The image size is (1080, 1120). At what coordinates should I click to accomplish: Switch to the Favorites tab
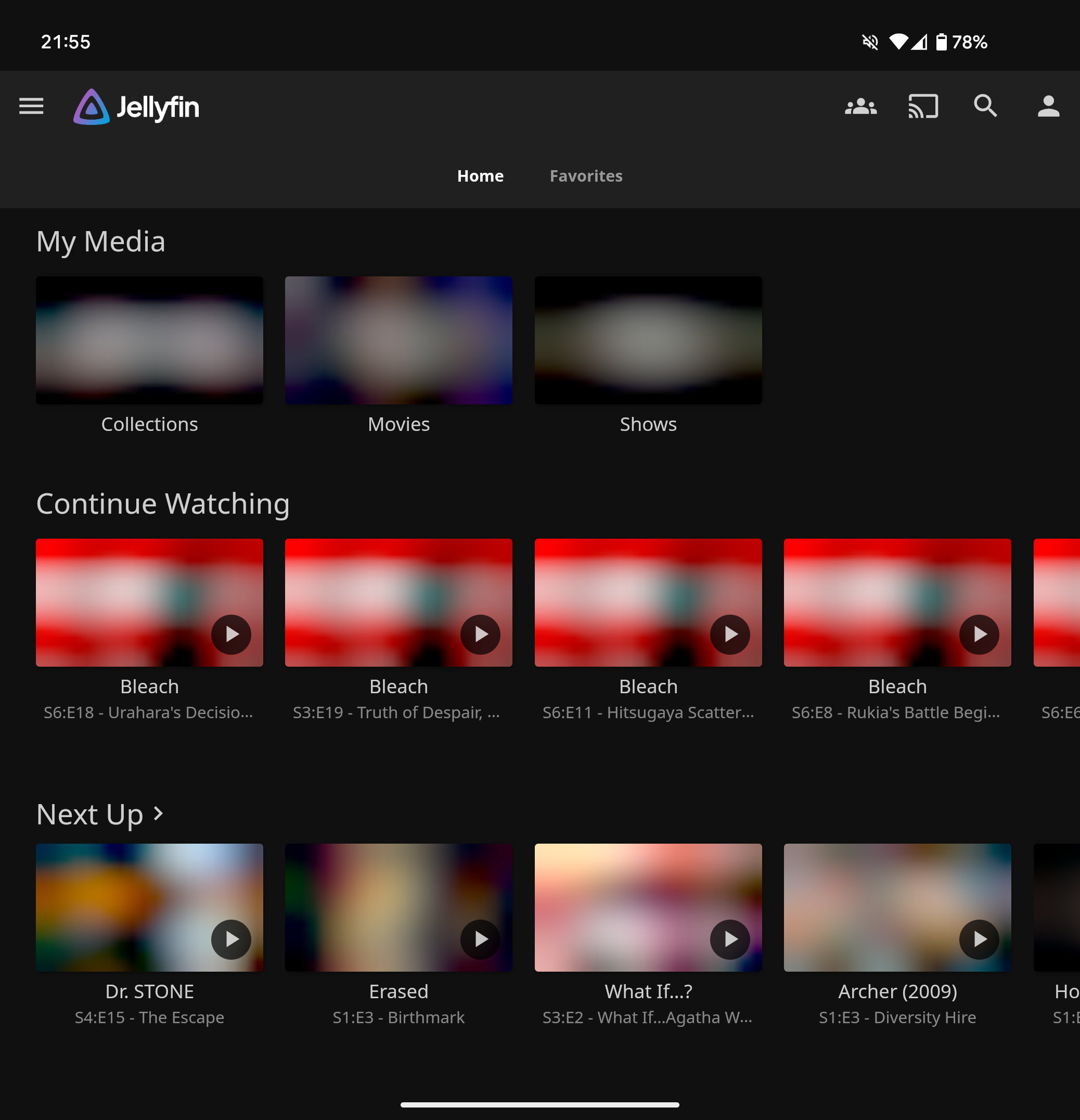click(585, 176)
